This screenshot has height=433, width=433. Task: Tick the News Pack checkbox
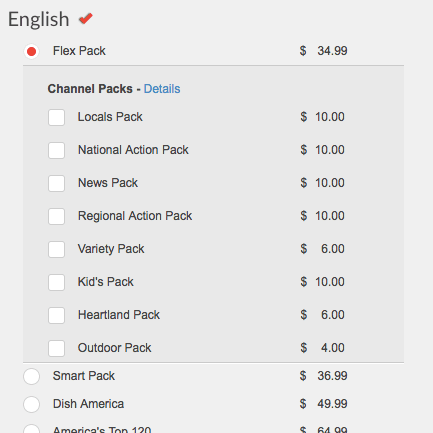point(56,183)
